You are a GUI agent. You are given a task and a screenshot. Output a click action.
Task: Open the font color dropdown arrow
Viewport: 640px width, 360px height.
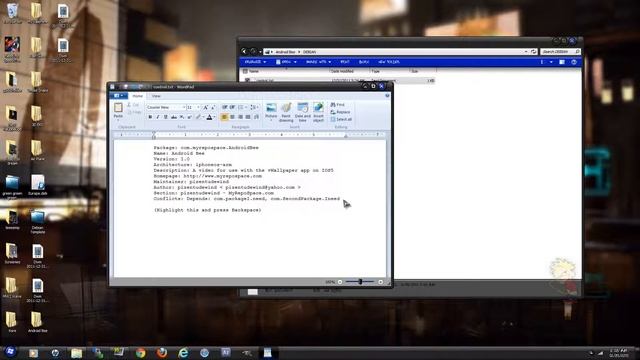[x=215, y=117]
